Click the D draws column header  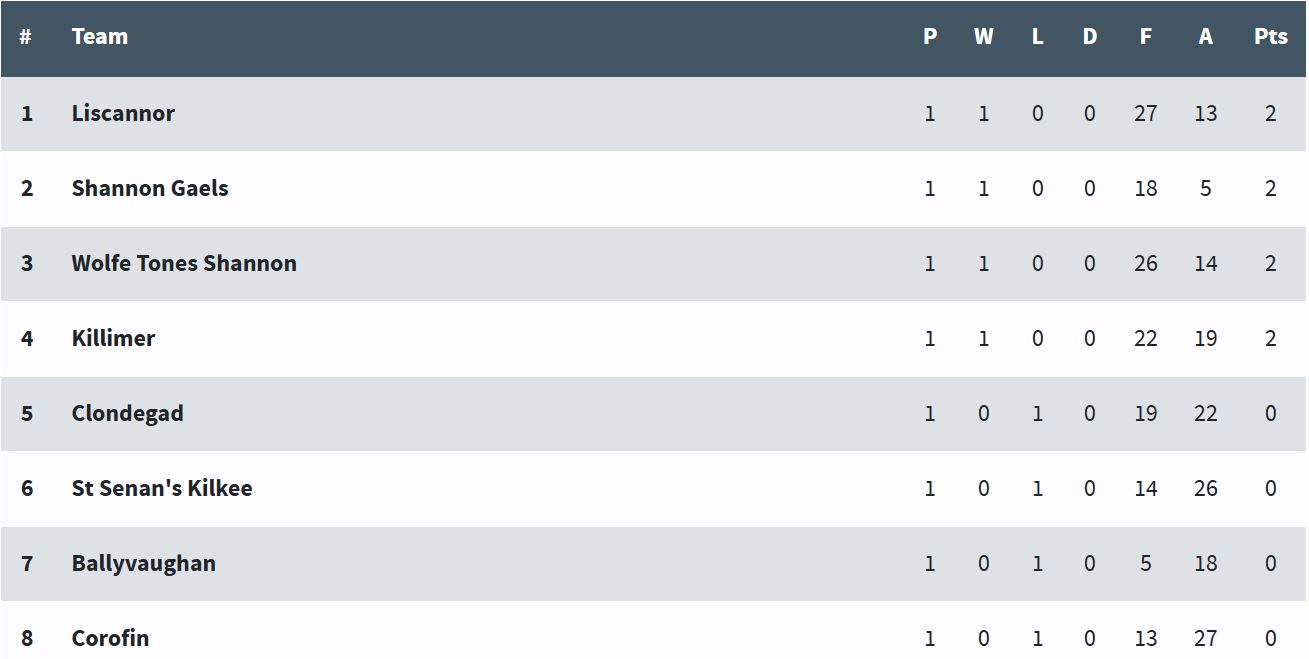(x=1090, y=37)
